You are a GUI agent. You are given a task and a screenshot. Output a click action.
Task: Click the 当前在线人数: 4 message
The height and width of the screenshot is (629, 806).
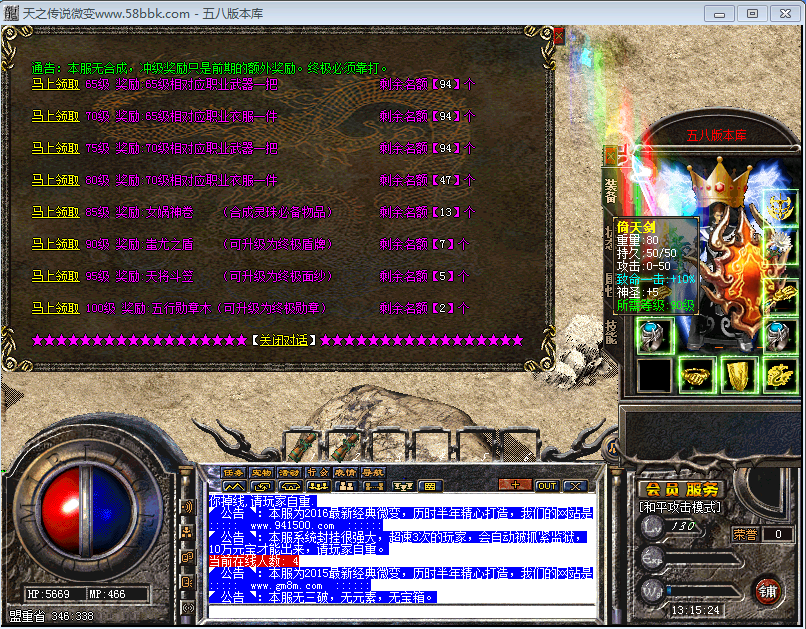[x=253, y=561]
